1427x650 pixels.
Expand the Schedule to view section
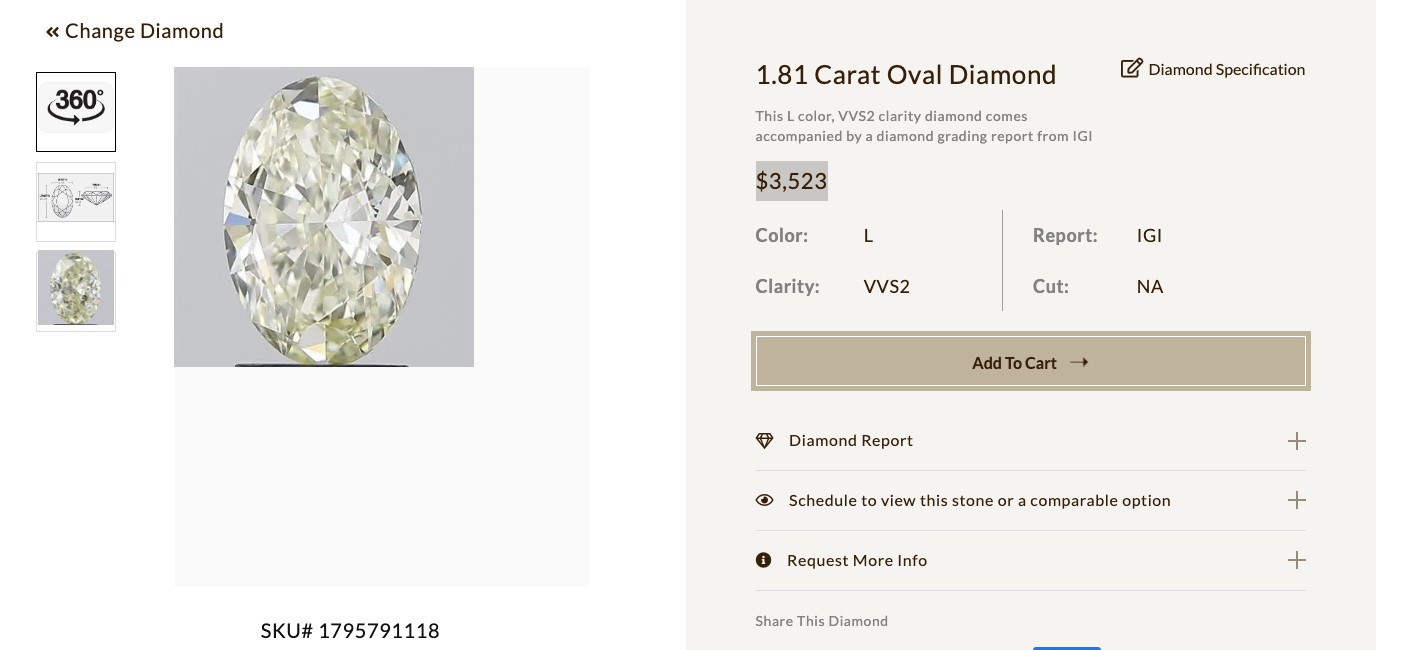tap(1296, 500)
